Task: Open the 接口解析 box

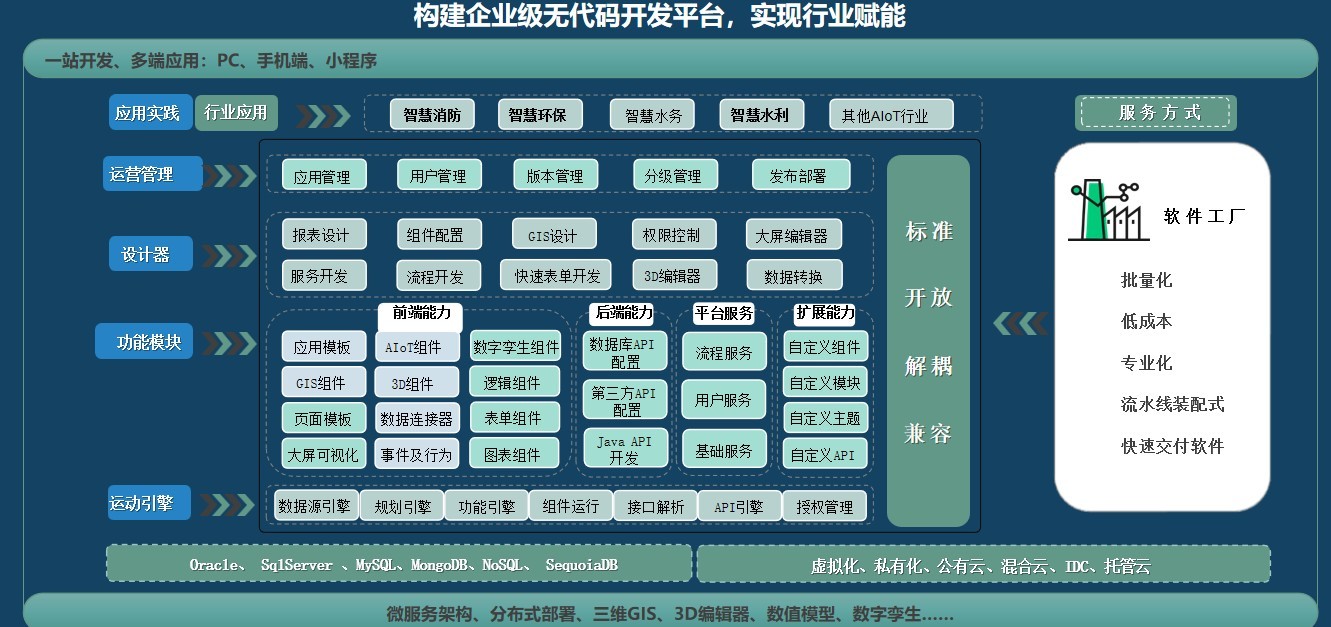Action: pyautogui.click(x=656, y=506)
